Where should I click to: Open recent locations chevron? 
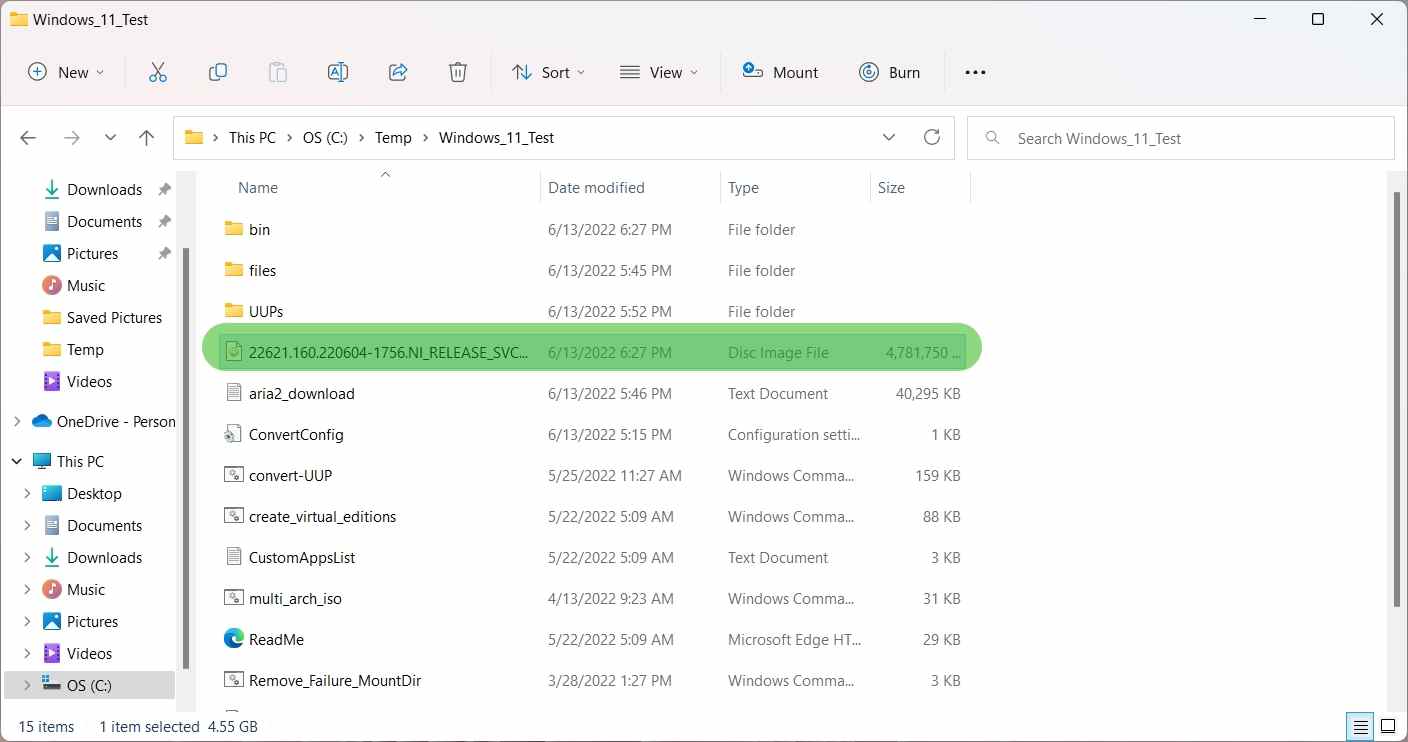pos(110,138)
